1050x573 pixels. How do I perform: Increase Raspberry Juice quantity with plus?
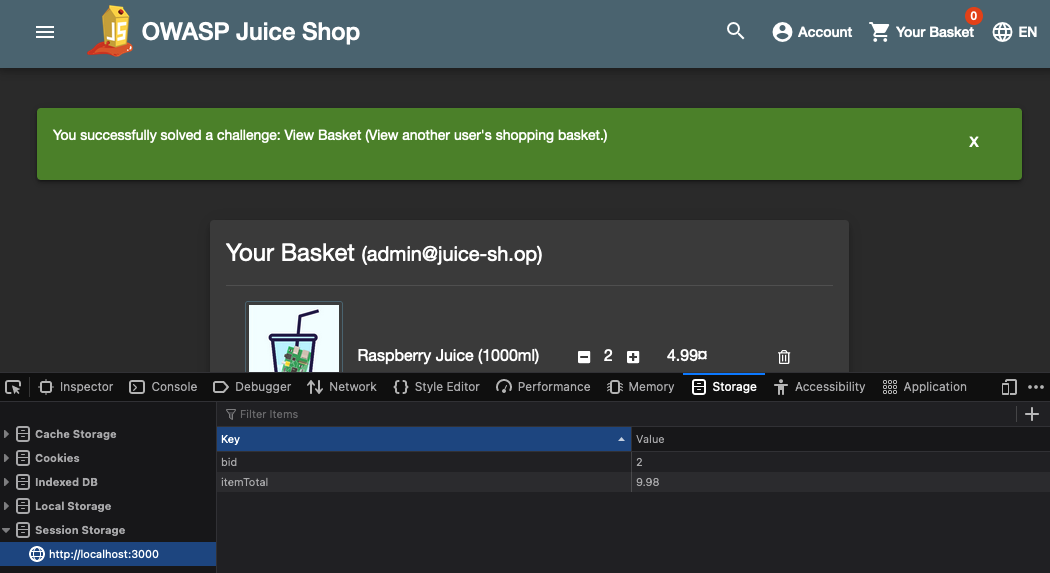(633, 357)
